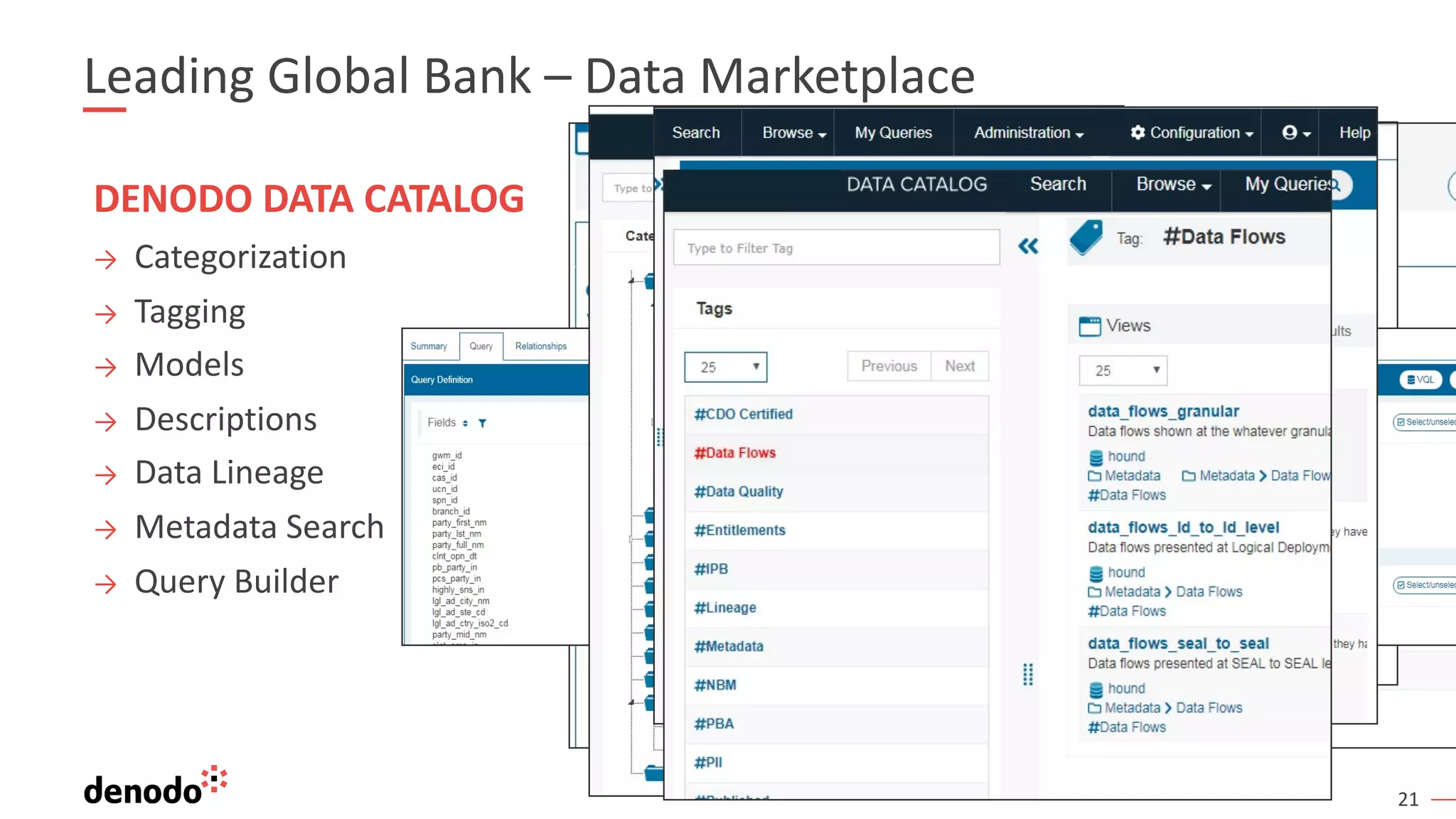This screenshot has height=819, width=1456.
Task: Click Search in the top menu bar
Action: (x=696, y=133)
